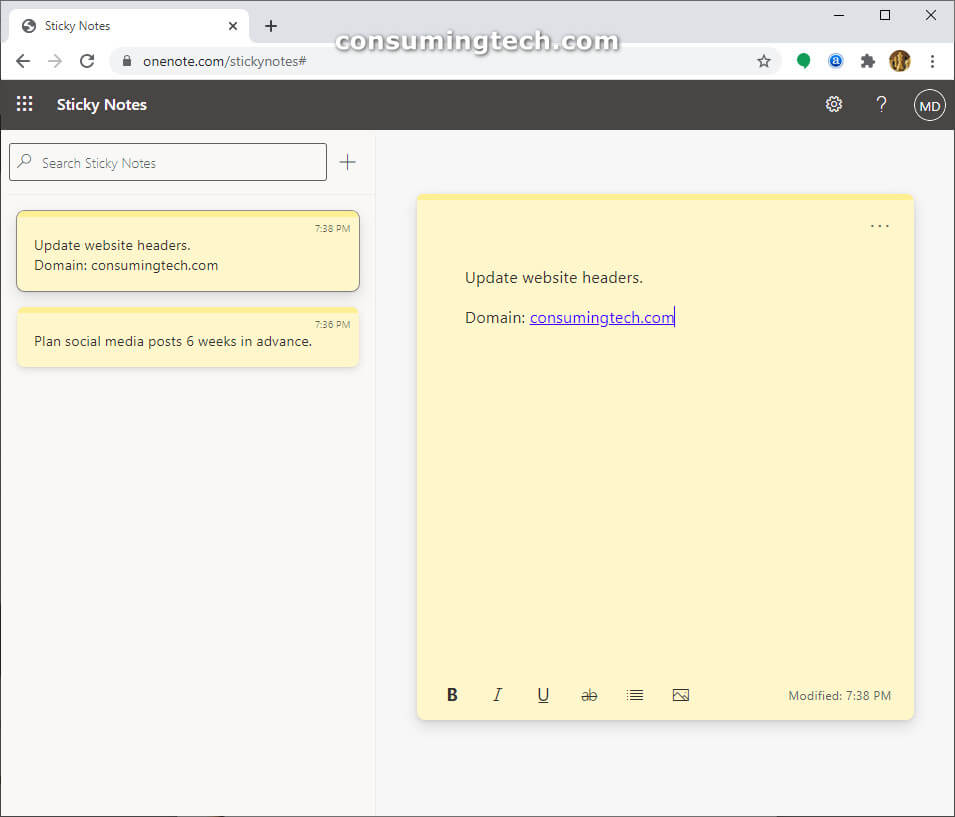Image resolution: width=955 pixels, height=817 pixels.
Task: Open the browser extensions puzzle menu
Action: tap(867, 61)
